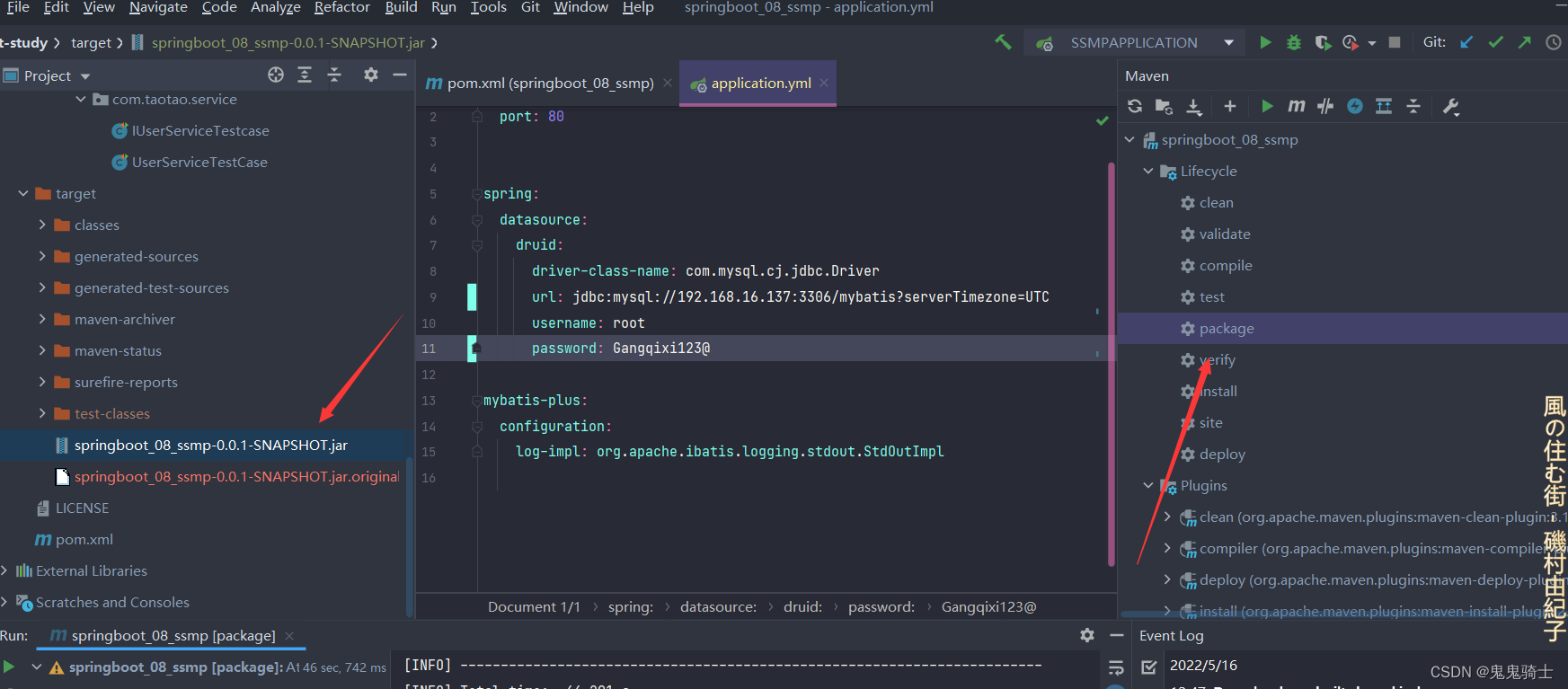
Task: Expand all in Project panel toolbar
Action: [305, 75]
